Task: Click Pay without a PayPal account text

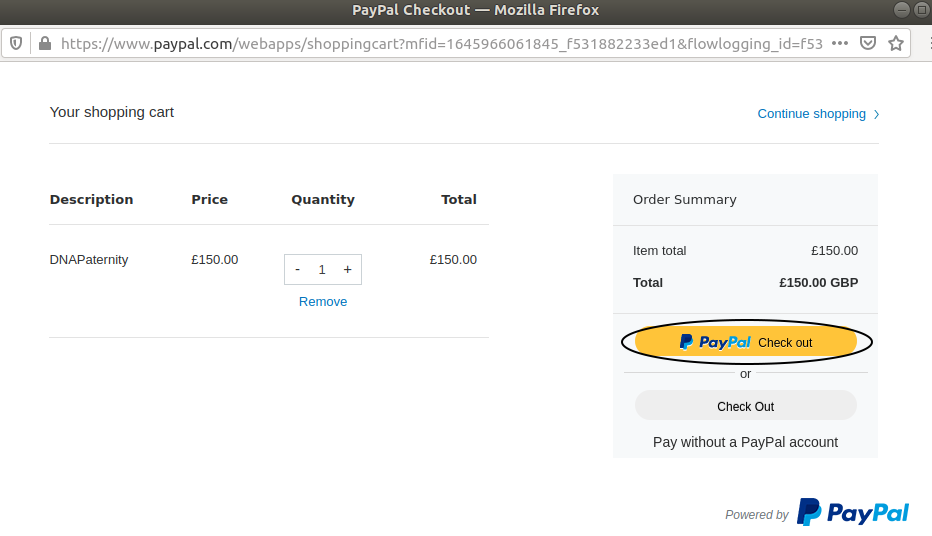Action: [x=745, y=442]
